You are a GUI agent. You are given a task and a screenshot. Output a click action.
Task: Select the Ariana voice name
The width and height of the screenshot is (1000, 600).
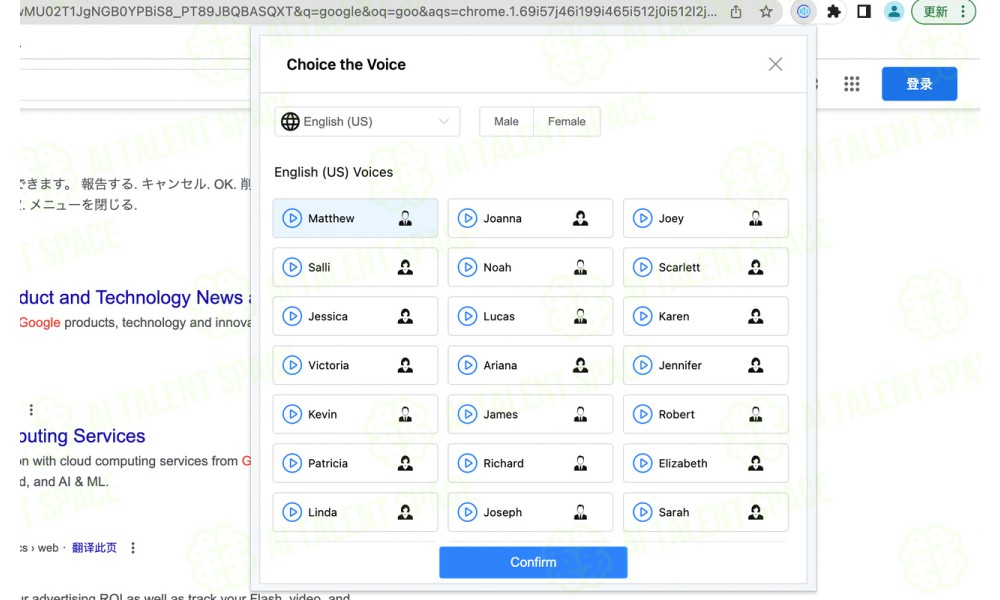pos(500,365)
